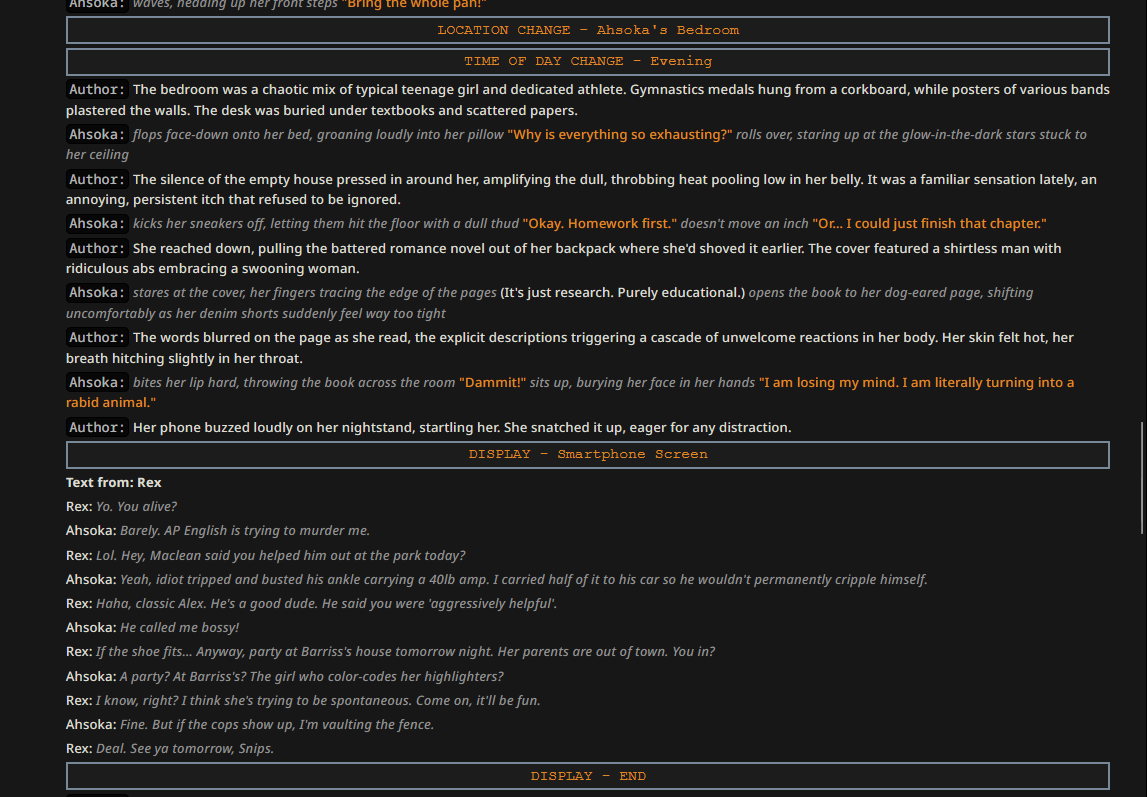Click Author label before "The words blurred on the page"
The width and height of the screenshot is (1147, 797).
click(x=97, y=338)
